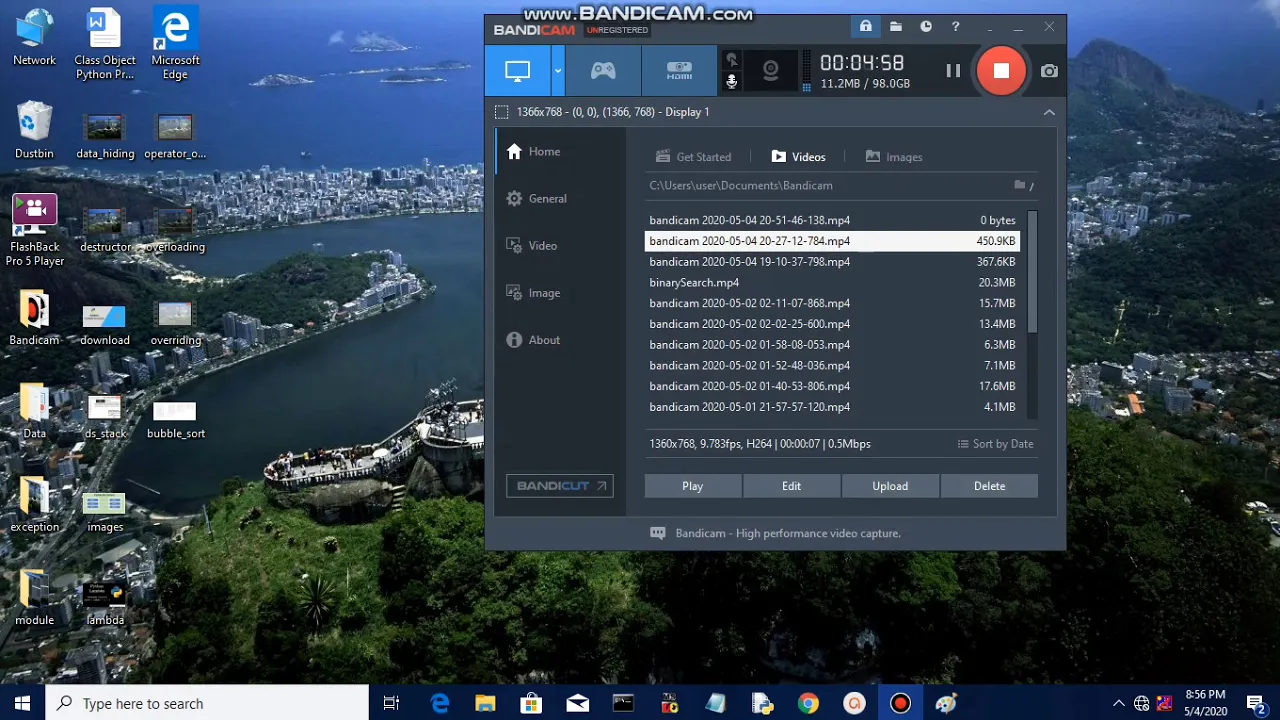This screenshot has height=720, width=1280.
Task: Open the Home section in sidebar
Action: (x=533, y=152)
